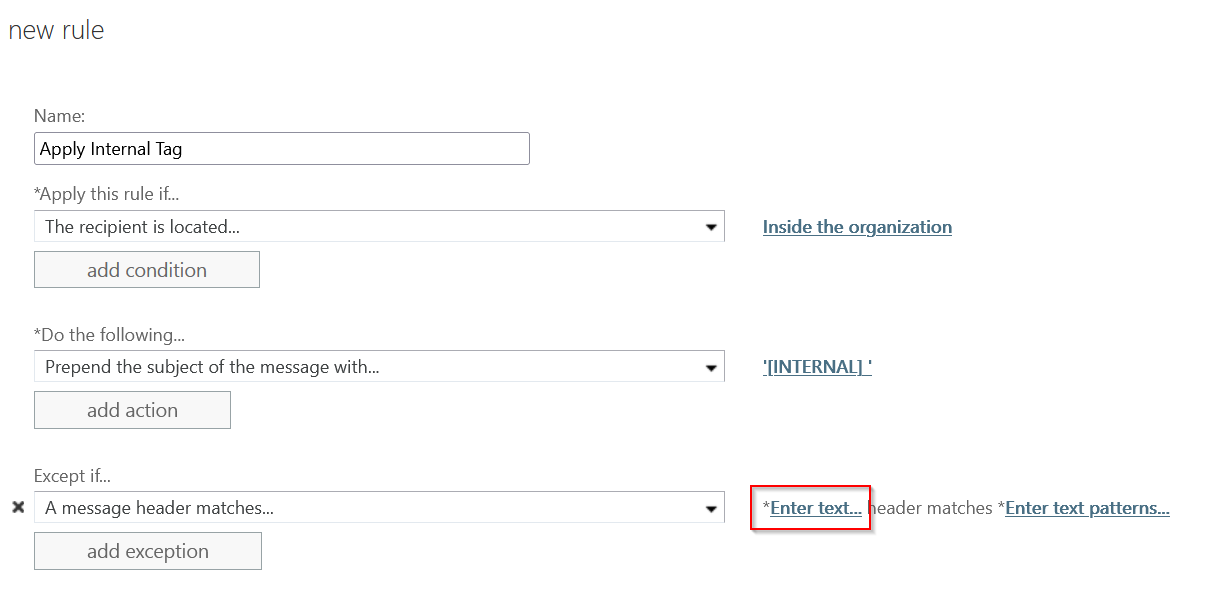Click the 'header matches' text
Screen dimensions: 1210x593
(x=931, y=508)
